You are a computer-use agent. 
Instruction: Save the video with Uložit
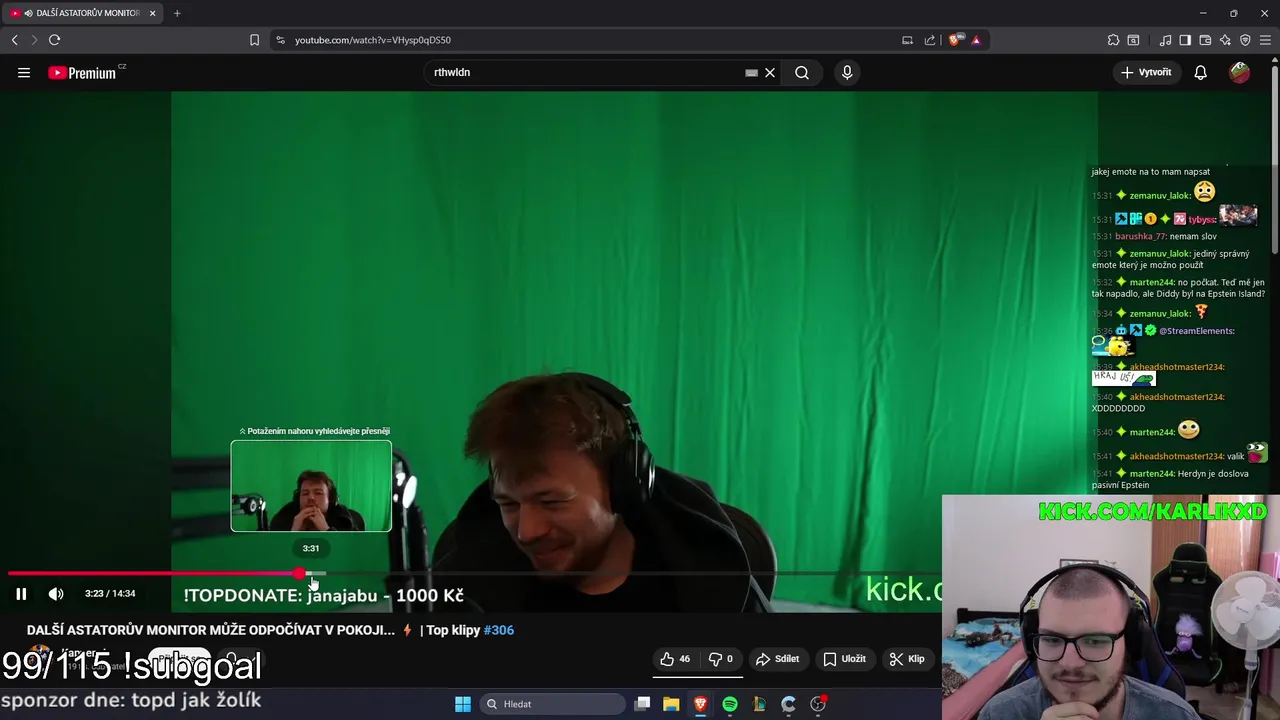(844, 659)
